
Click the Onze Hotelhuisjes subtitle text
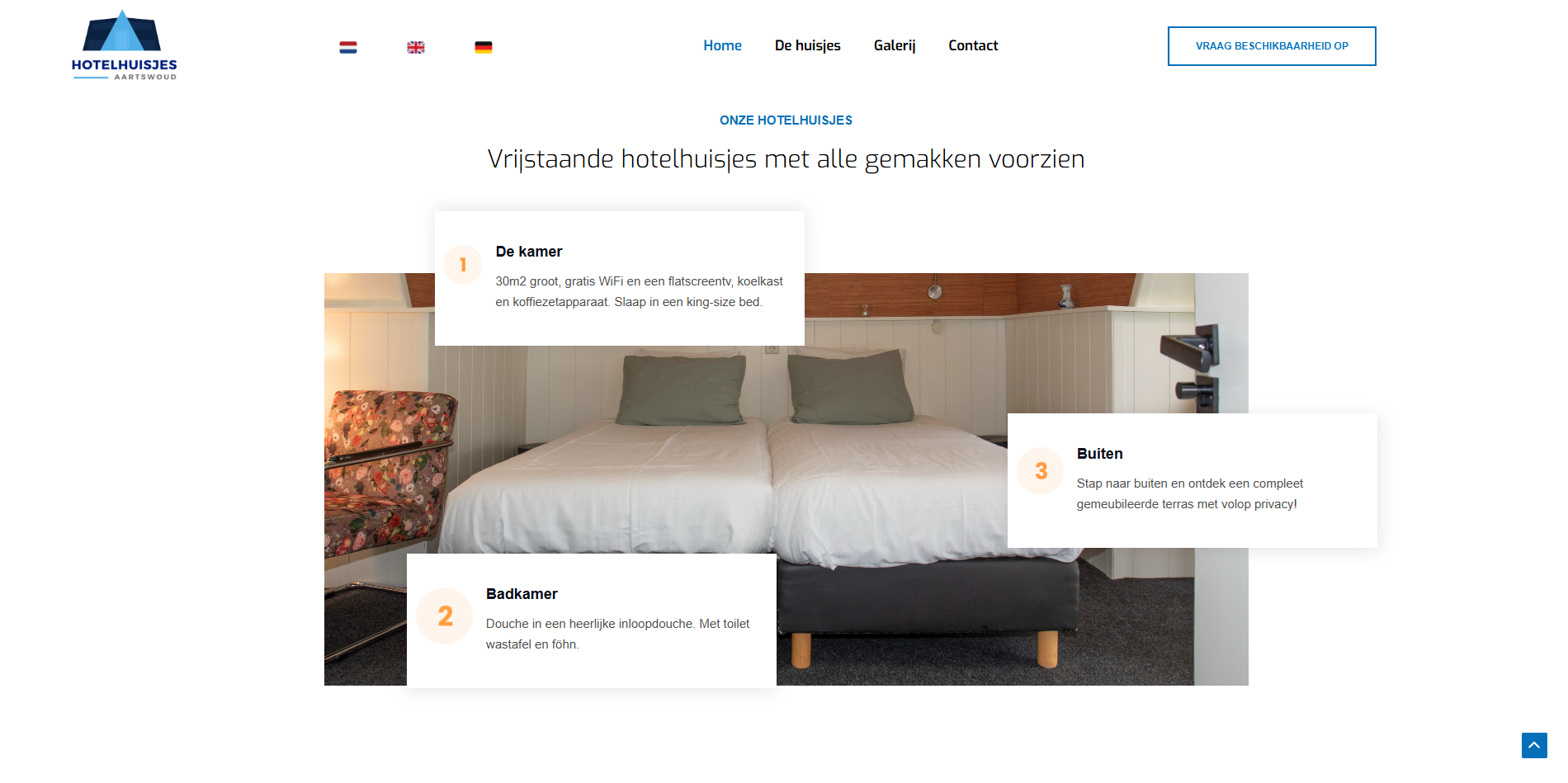click(x=786, y=120)
